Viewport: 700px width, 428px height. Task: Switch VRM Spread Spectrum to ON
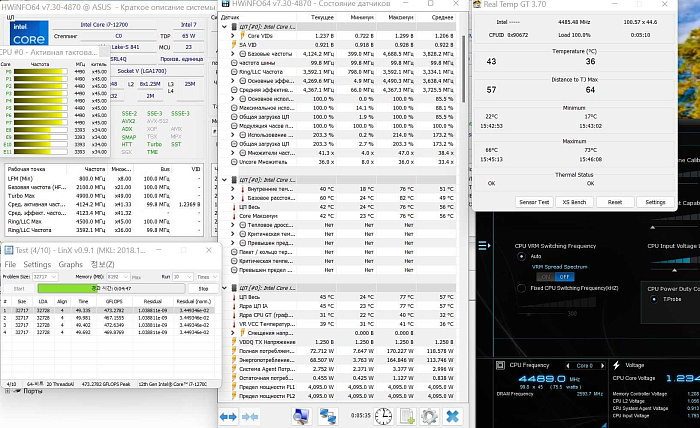click(x=546, y=277)
